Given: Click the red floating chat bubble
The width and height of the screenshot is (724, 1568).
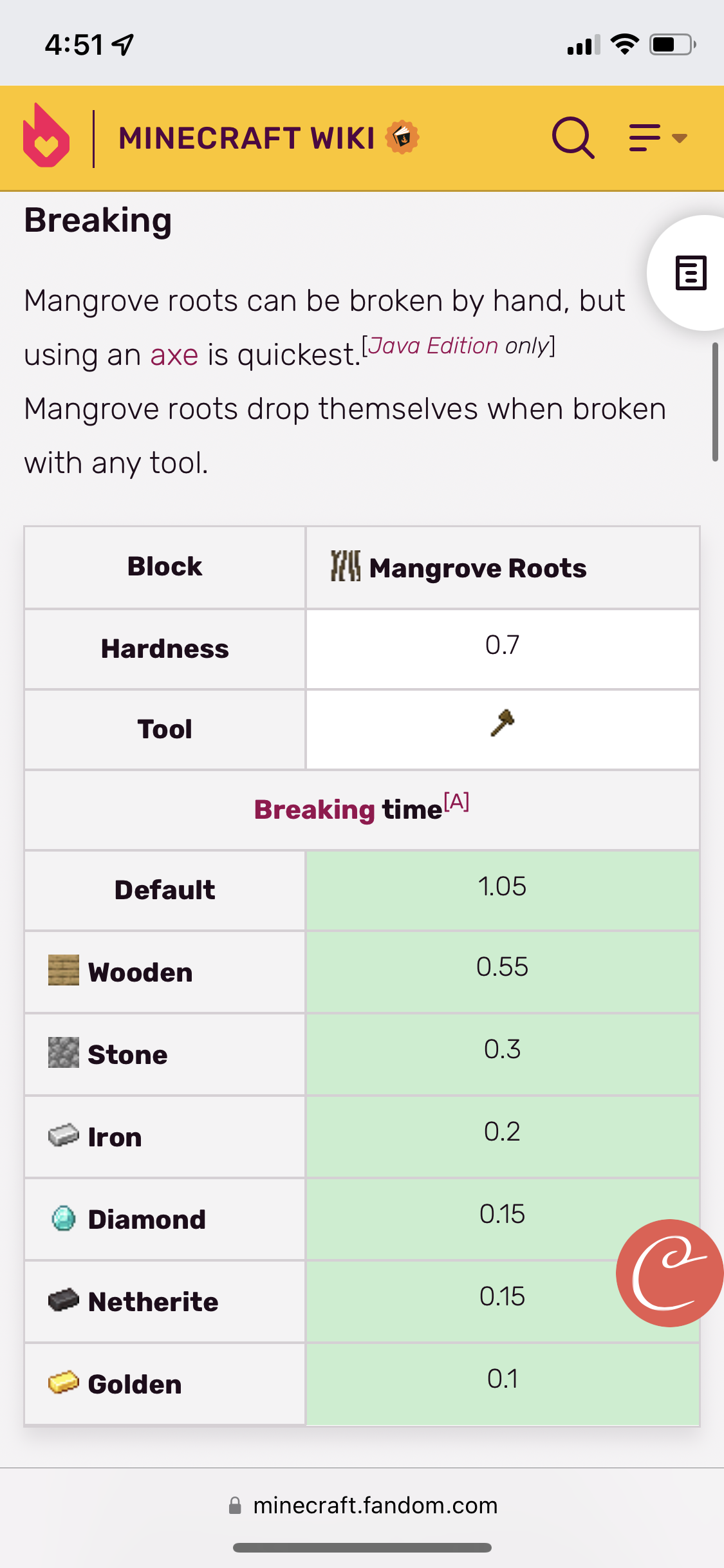Looking at the screenshot, I should 669,1273.
